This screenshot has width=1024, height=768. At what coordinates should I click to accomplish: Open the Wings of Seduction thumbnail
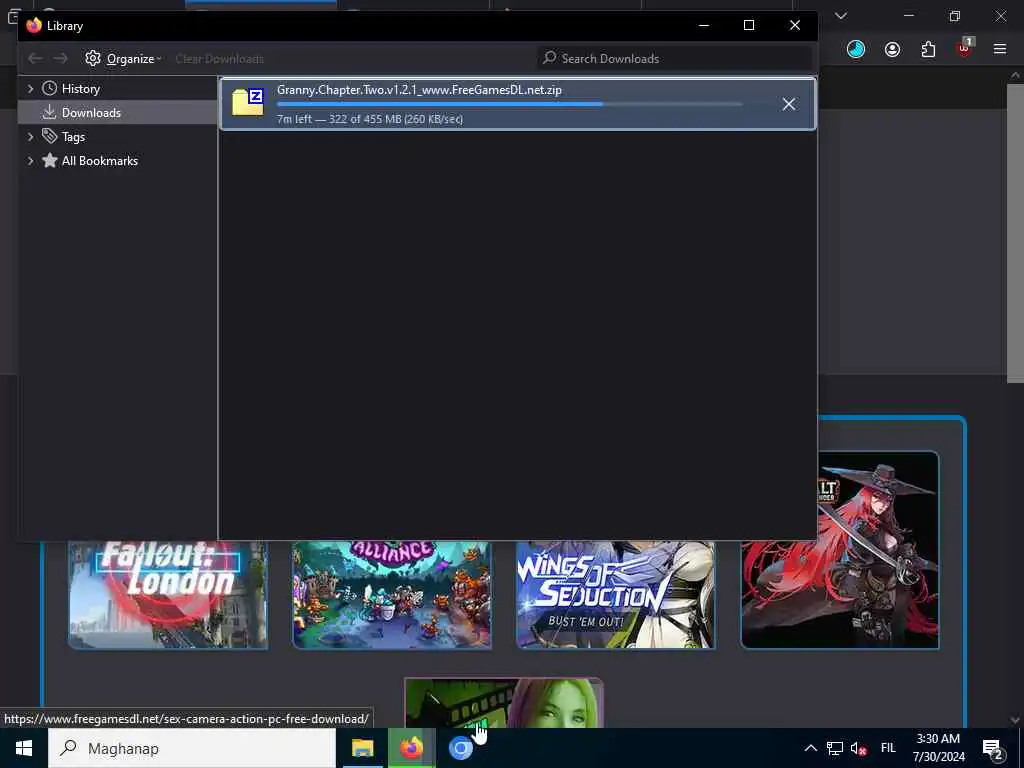click(x=616, y=594)
